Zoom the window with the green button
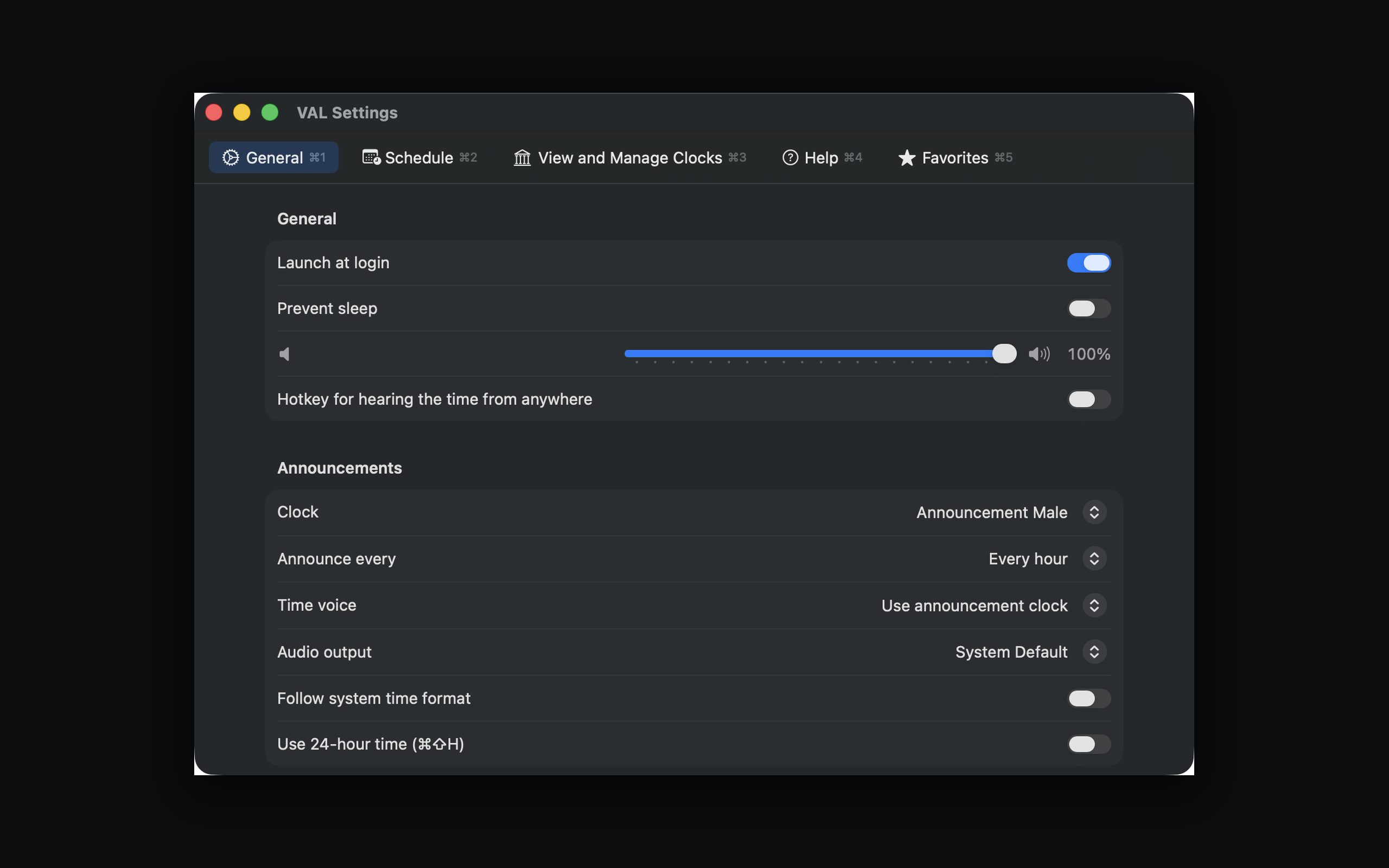This screenshot has width=1389, height=868. 270,112
